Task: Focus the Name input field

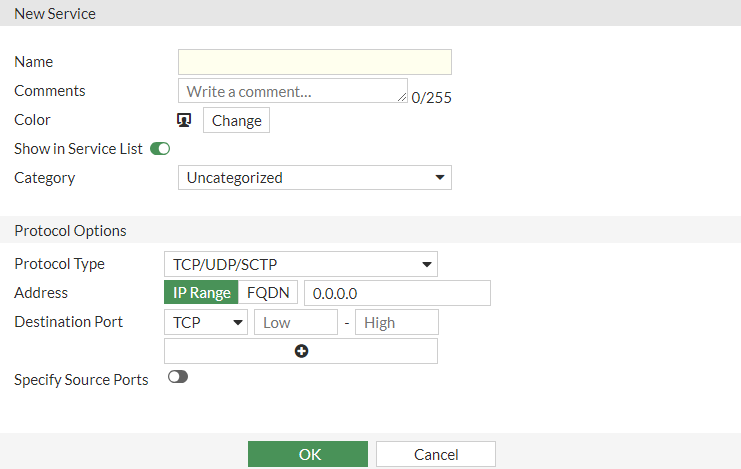Action: [x=314, y=62]
